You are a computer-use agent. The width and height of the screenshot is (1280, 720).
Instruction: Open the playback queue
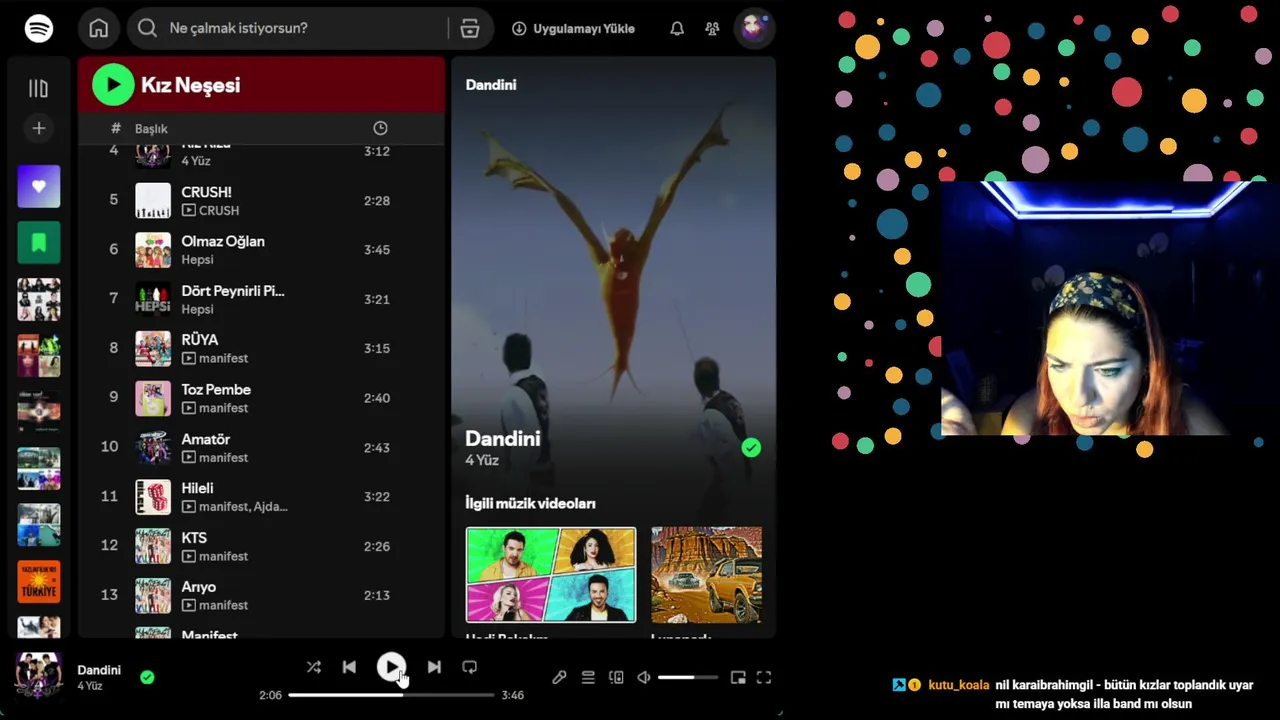[588, 677]
